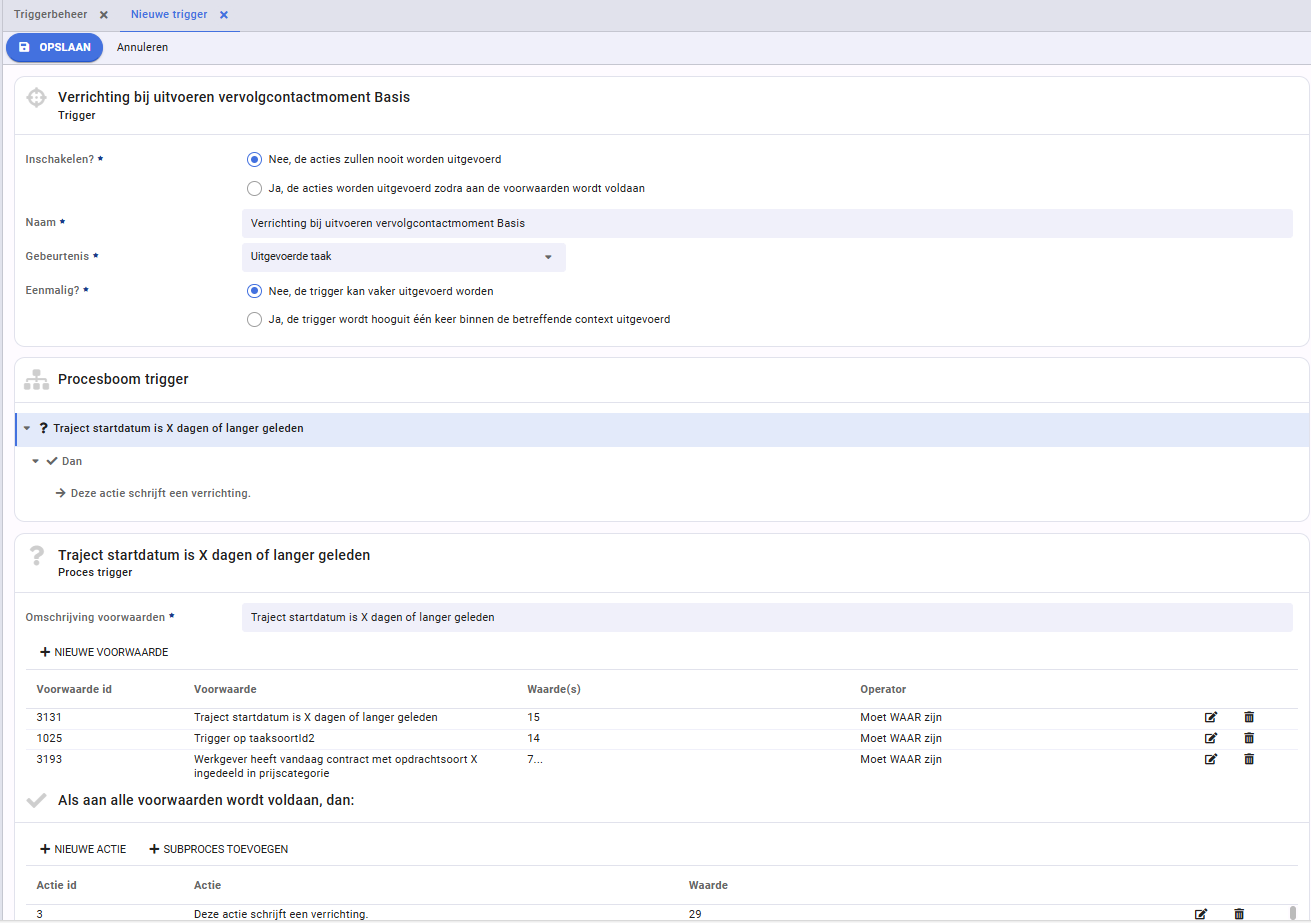This screenshot has width=1311, height=923.
Task: Click the scrollbar thumb at bottom right
Action: tap(1293, 914)
